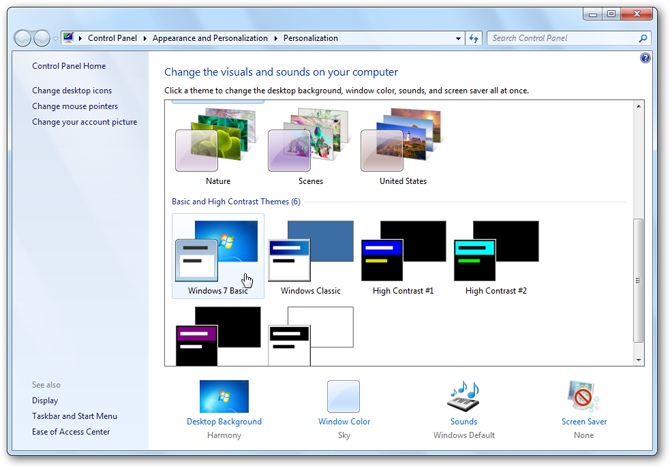This screenshot has width=670, height=468.
Task: Open Change desktop icons
Action: (72, 91)
